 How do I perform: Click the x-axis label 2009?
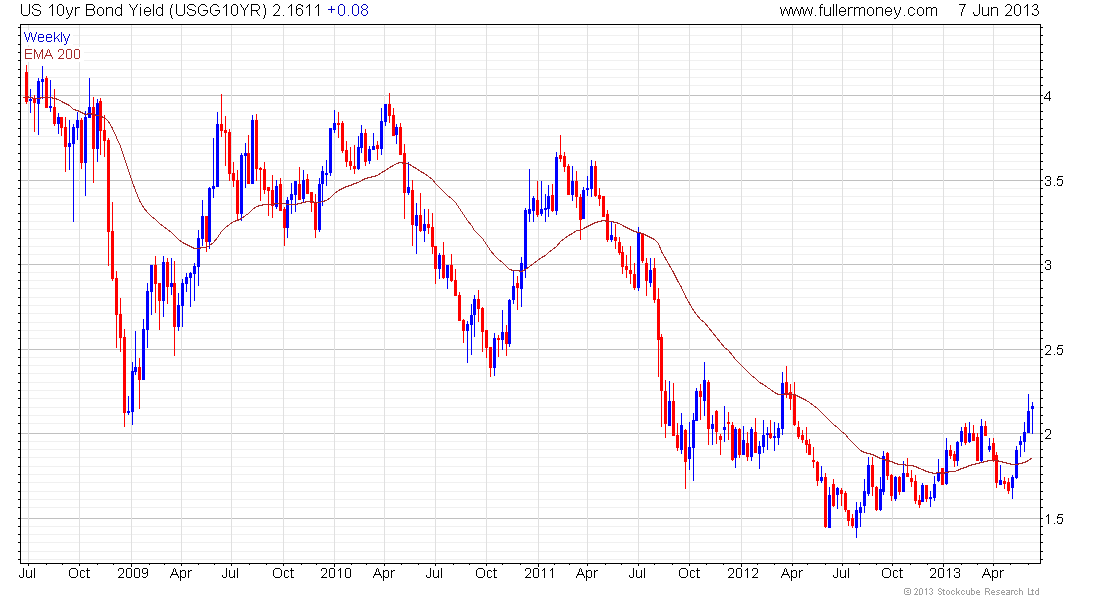133,573
